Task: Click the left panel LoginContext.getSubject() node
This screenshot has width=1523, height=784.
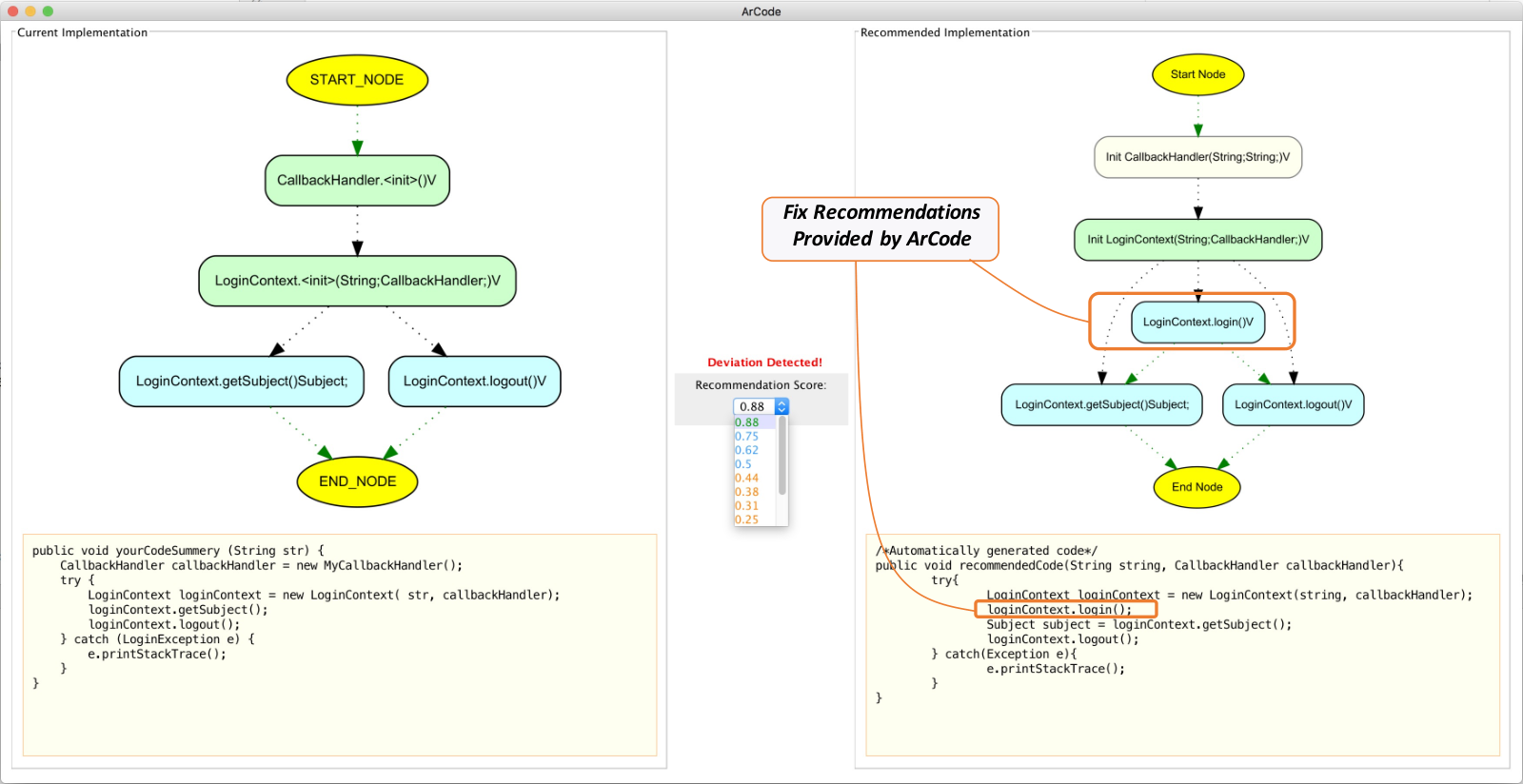Action: (x=242, y=382)
